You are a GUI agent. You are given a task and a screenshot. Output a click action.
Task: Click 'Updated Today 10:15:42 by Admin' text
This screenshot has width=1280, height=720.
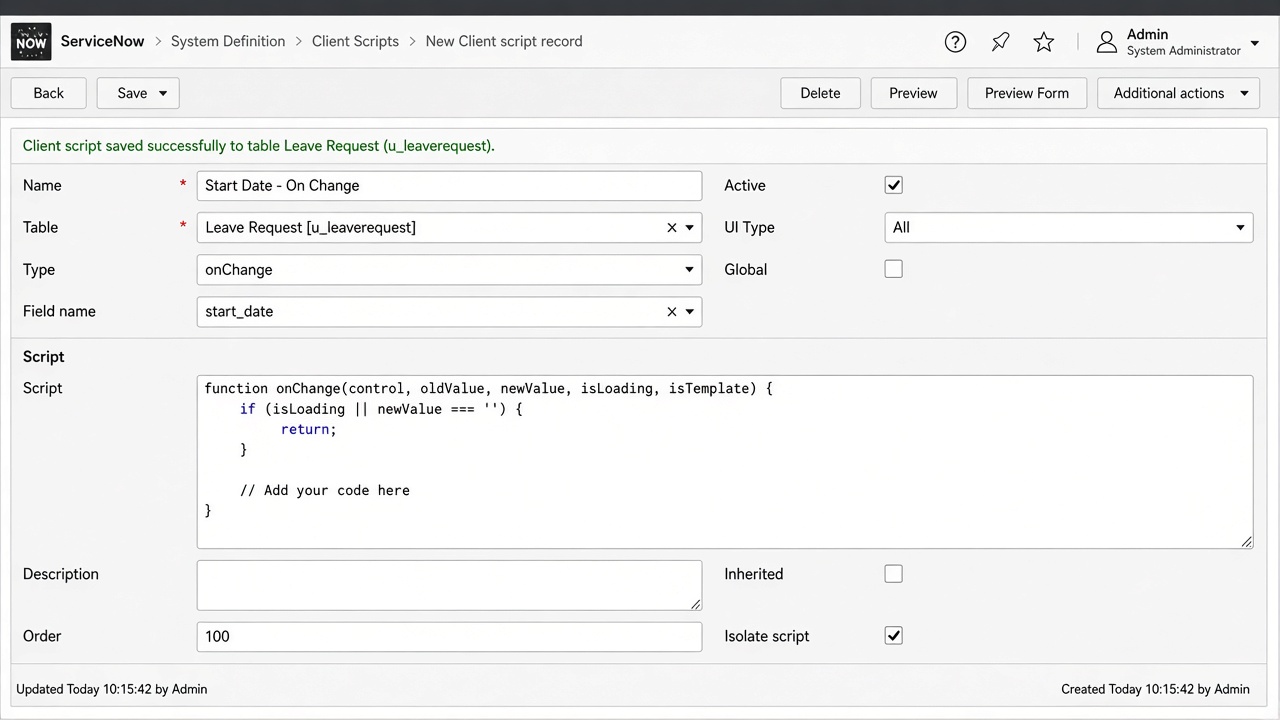(x=112, y=689)
